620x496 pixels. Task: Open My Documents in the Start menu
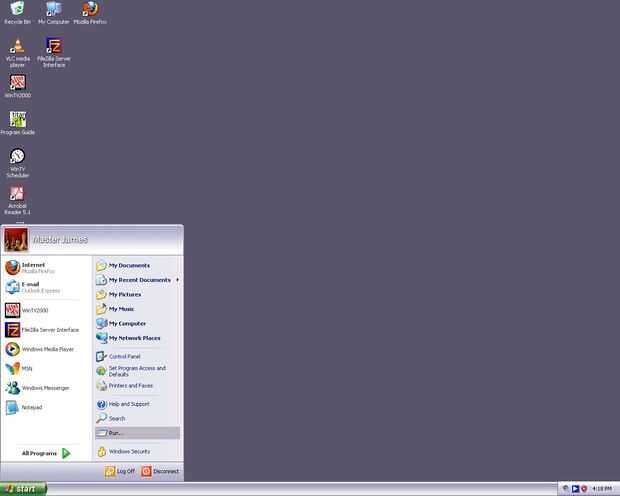(137, 265)
